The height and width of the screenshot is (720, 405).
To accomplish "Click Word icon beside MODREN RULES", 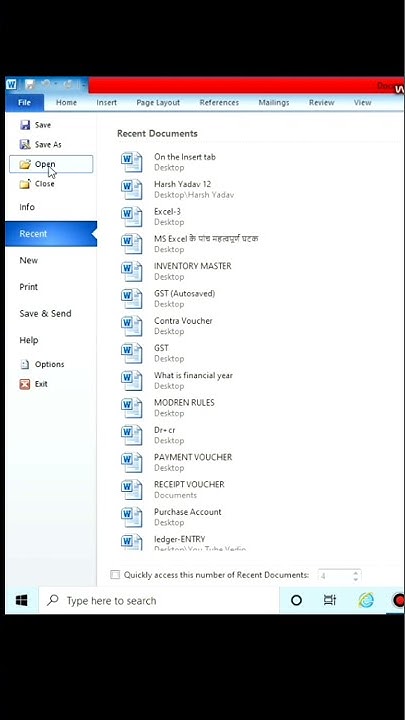I will [x=132, y=408].
